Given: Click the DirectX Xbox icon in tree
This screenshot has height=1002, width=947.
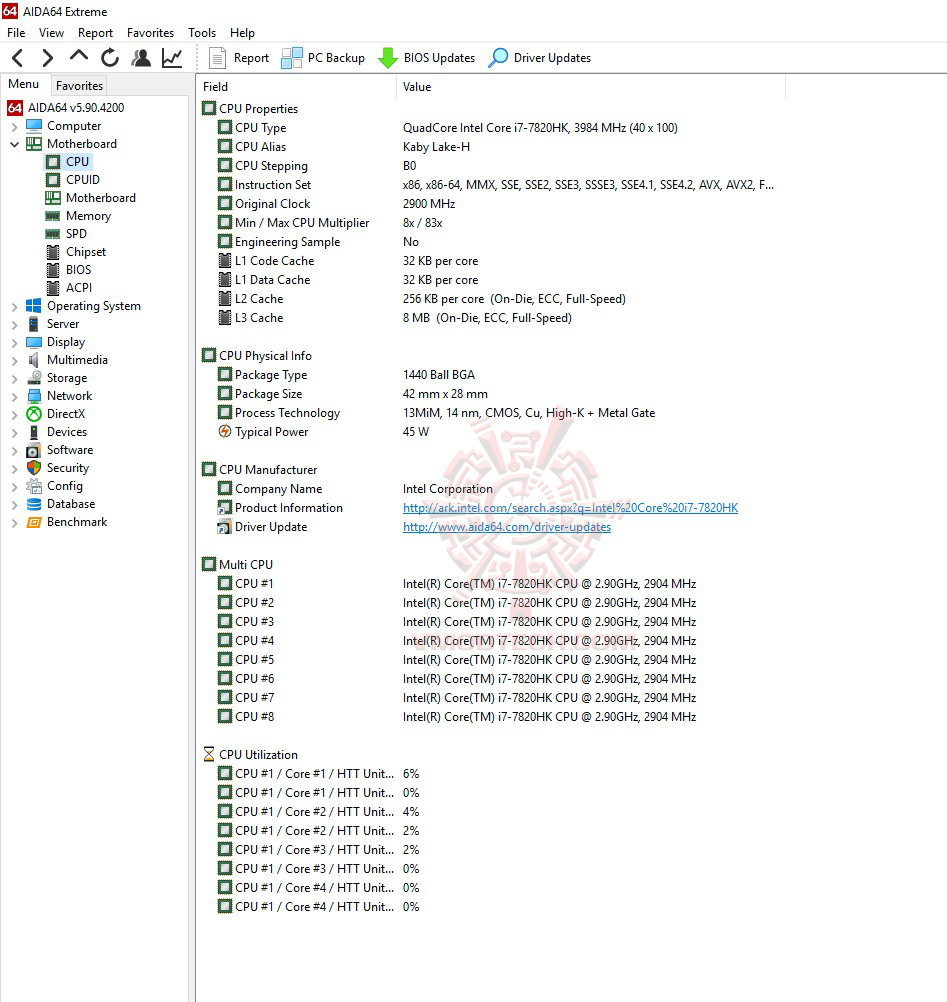Looking at the screenshot, I should 34,414.
